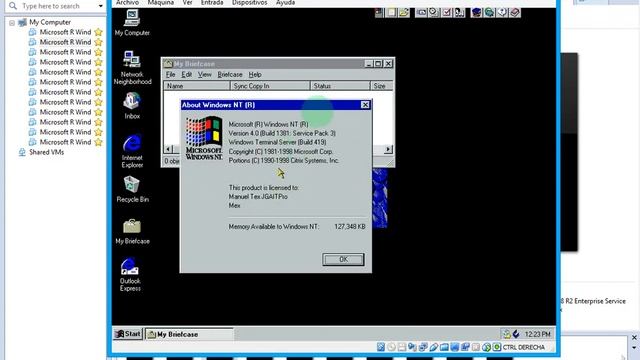This screenshot has height=360, width=640.
Task: Open the Archivo menu
Action: 127,3
